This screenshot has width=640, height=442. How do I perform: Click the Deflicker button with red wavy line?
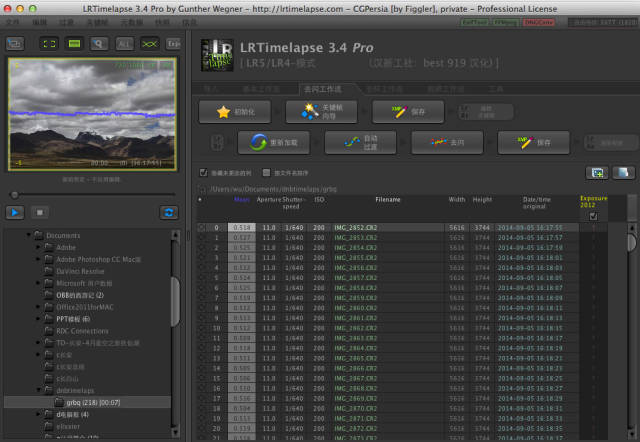[447, 142]
